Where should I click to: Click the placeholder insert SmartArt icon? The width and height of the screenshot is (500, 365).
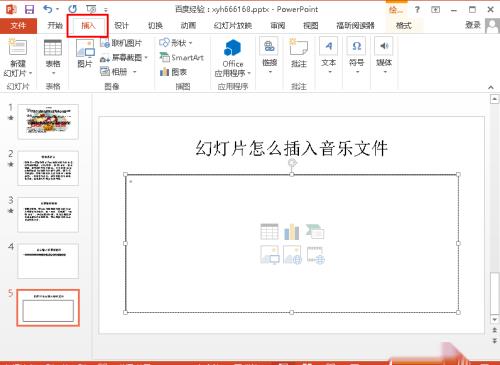pyautogui.click(x=315, y=232)
